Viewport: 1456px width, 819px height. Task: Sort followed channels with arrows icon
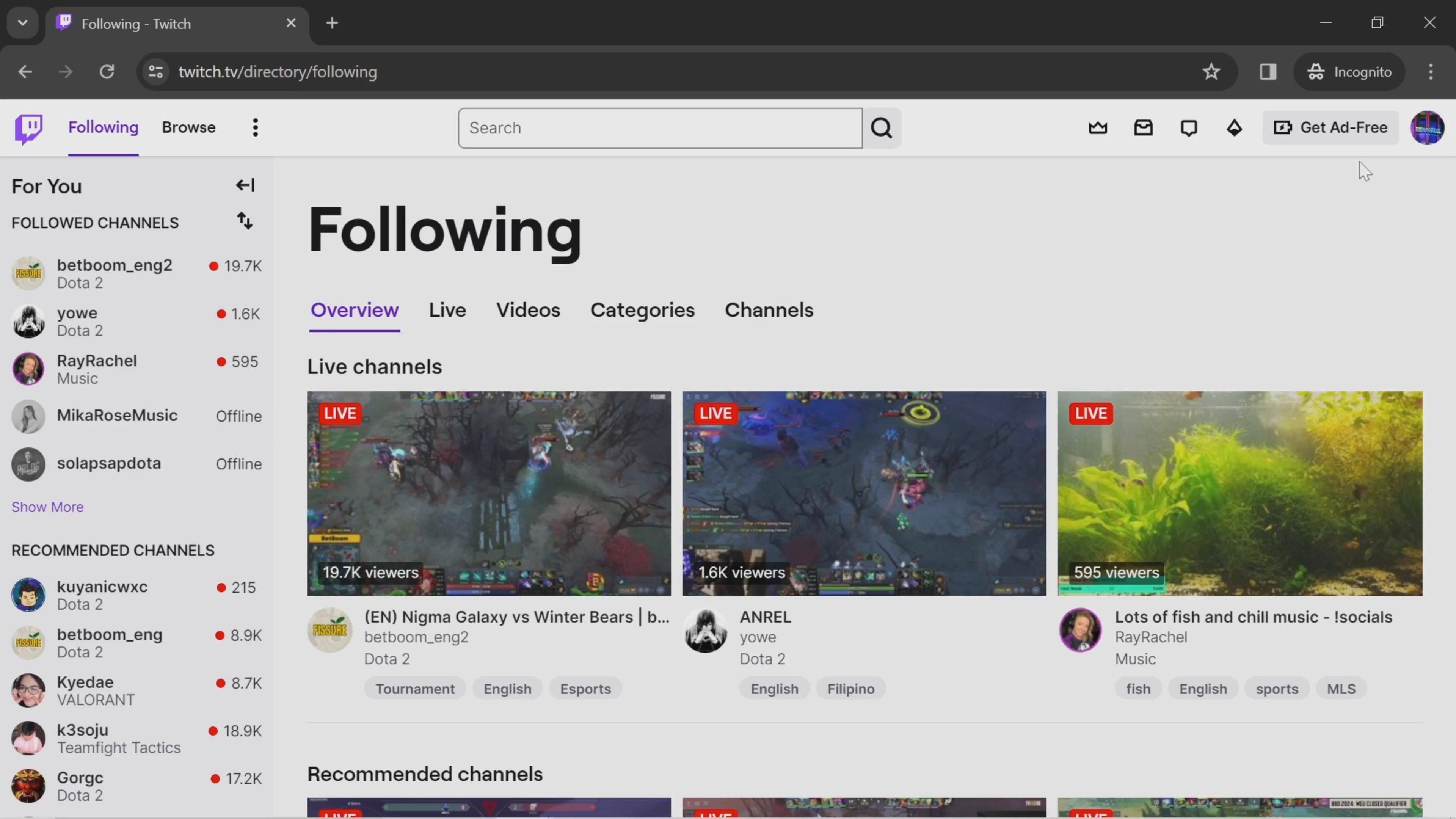(x=245, y=221)
